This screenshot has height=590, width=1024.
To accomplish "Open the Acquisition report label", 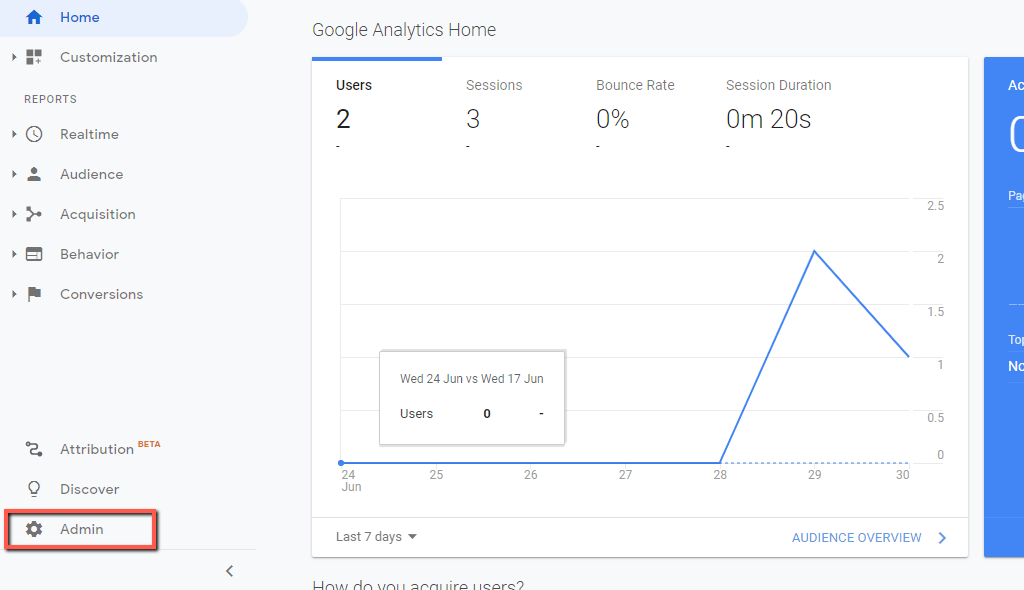I will pos(98,214).
